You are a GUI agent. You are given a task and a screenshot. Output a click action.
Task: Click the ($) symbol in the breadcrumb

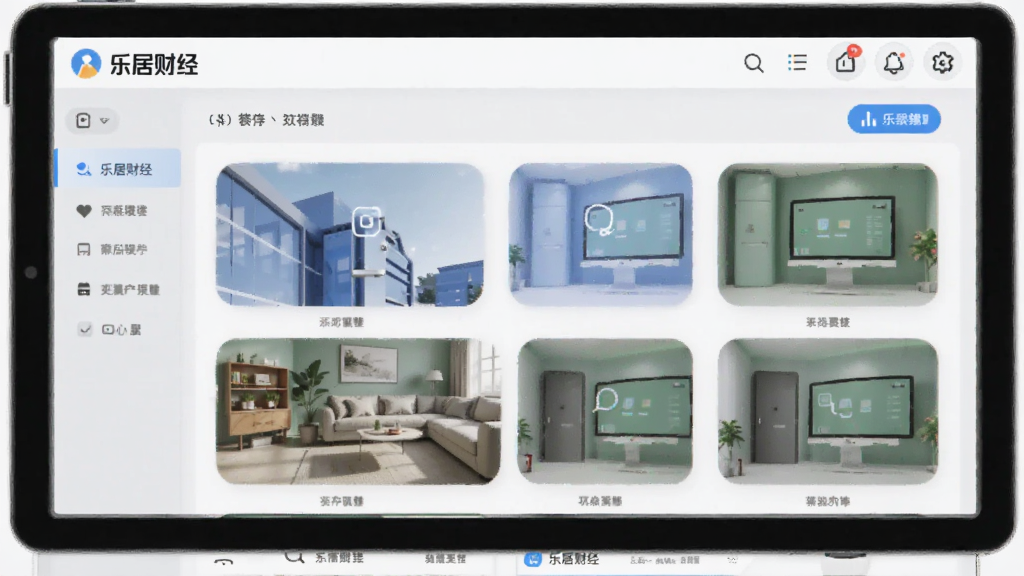pos(220,120)
